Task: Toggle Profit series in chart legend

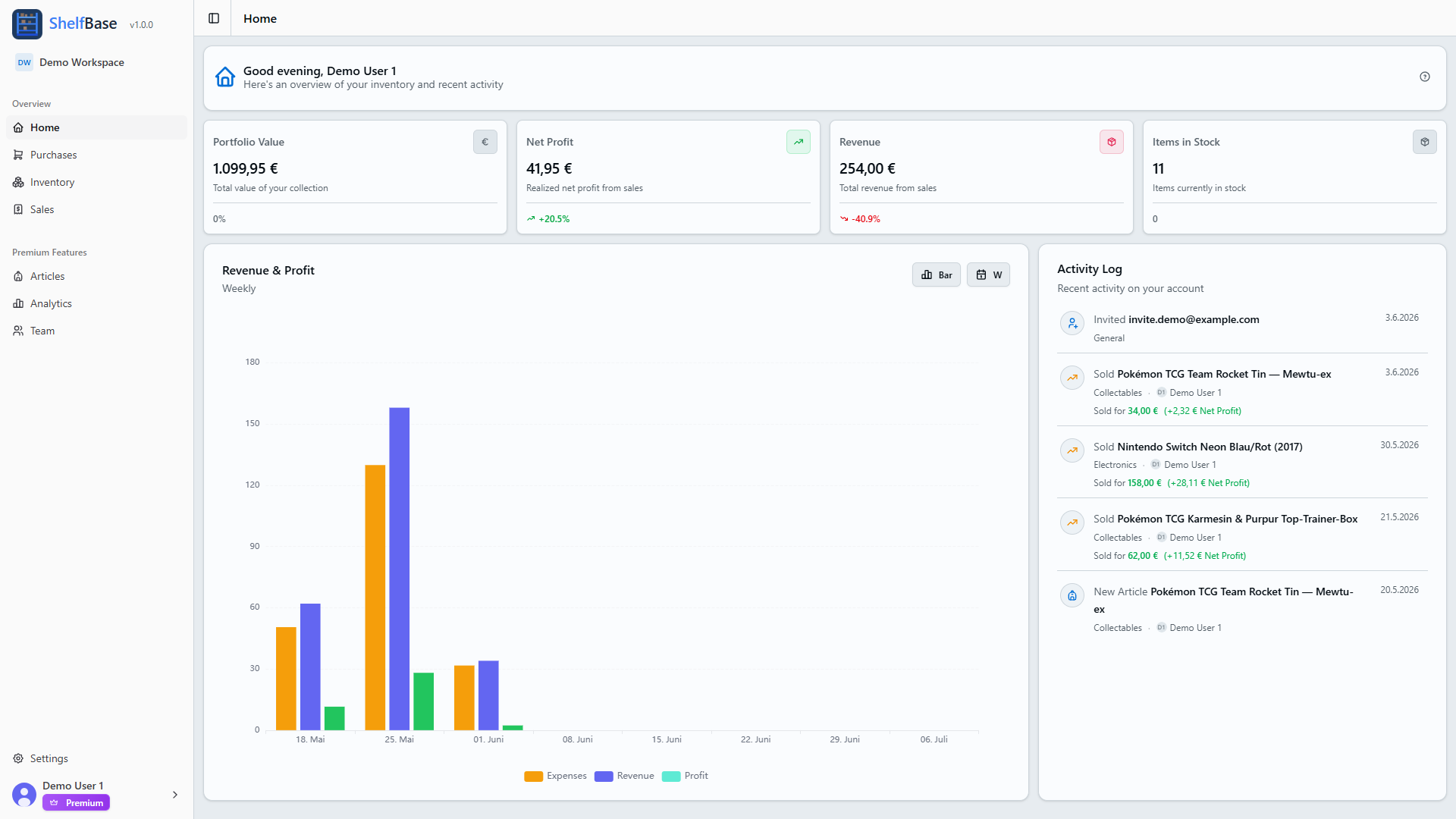Action: point(685,776)
